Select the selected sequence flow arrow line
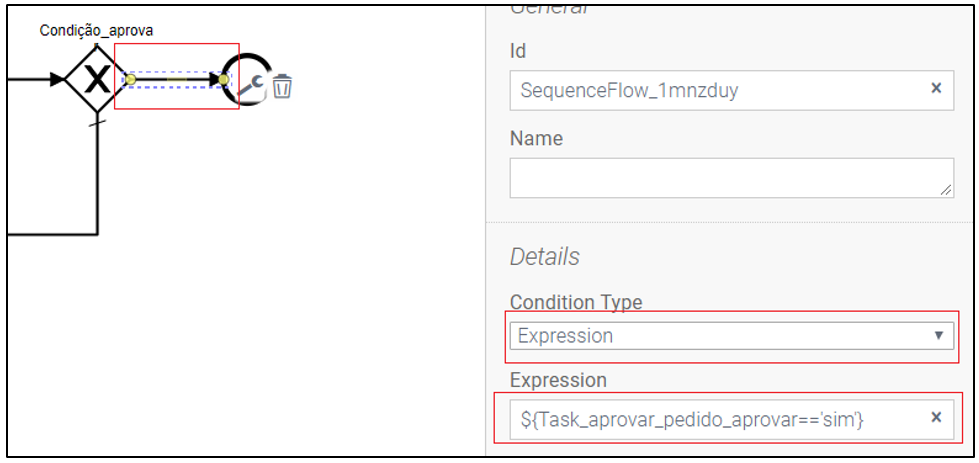 click(x=177, y=79)
